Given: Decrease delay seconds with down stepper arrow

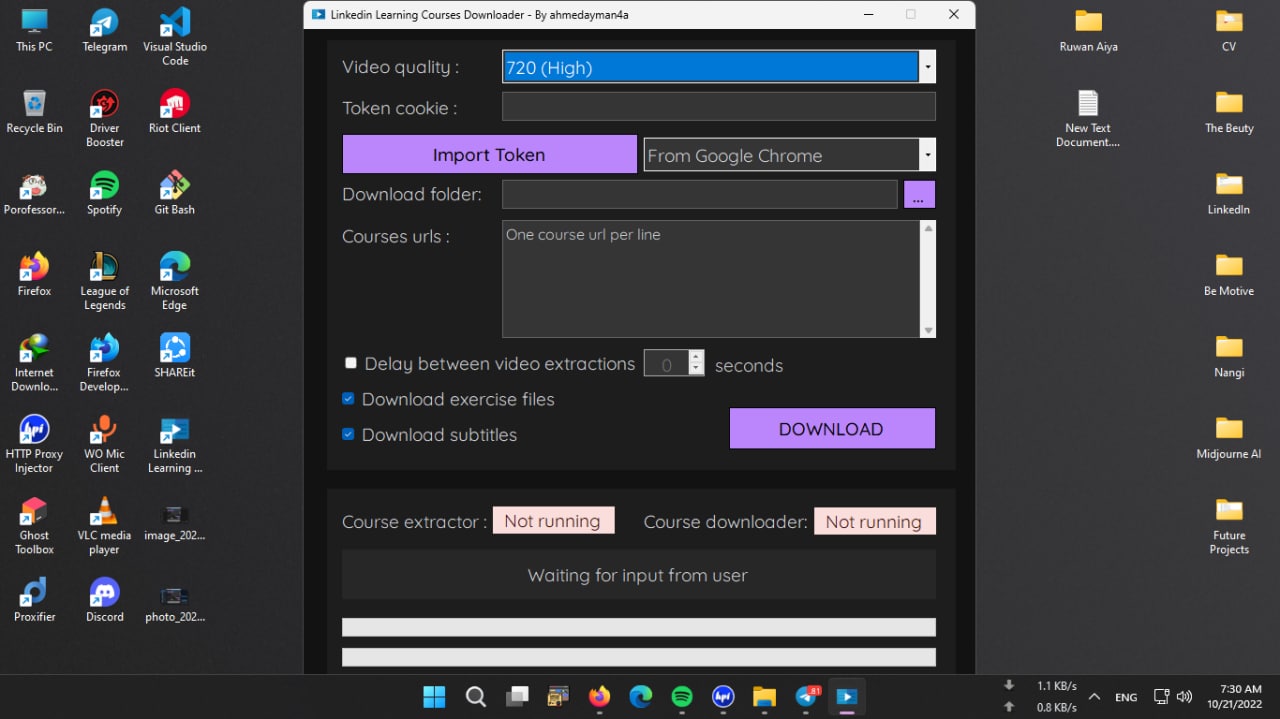Looking at the screenshot, I should coord(696,369).
